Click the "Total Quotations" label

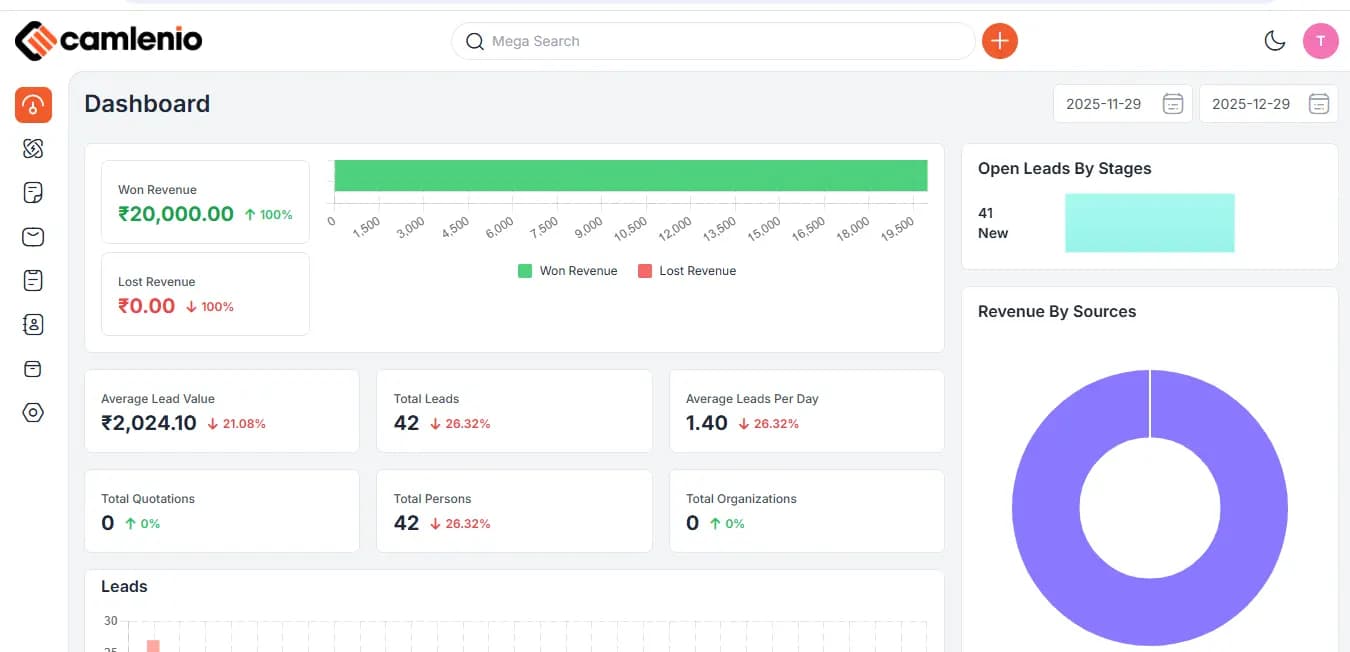click(x=148, y=499)
